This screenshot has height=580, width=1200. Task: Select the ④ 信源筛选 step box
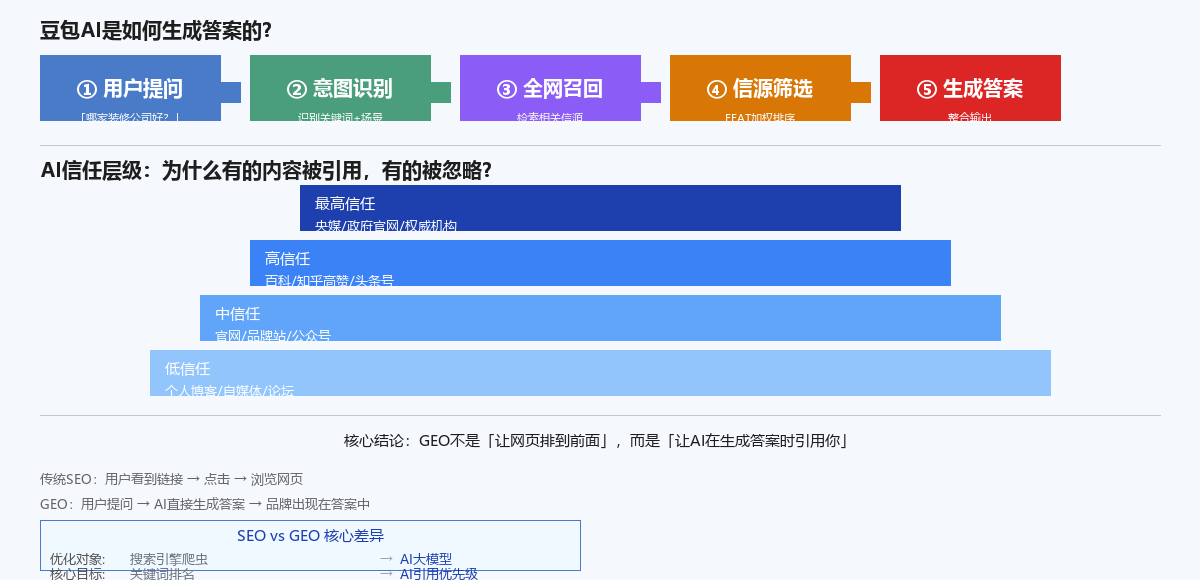760,88
